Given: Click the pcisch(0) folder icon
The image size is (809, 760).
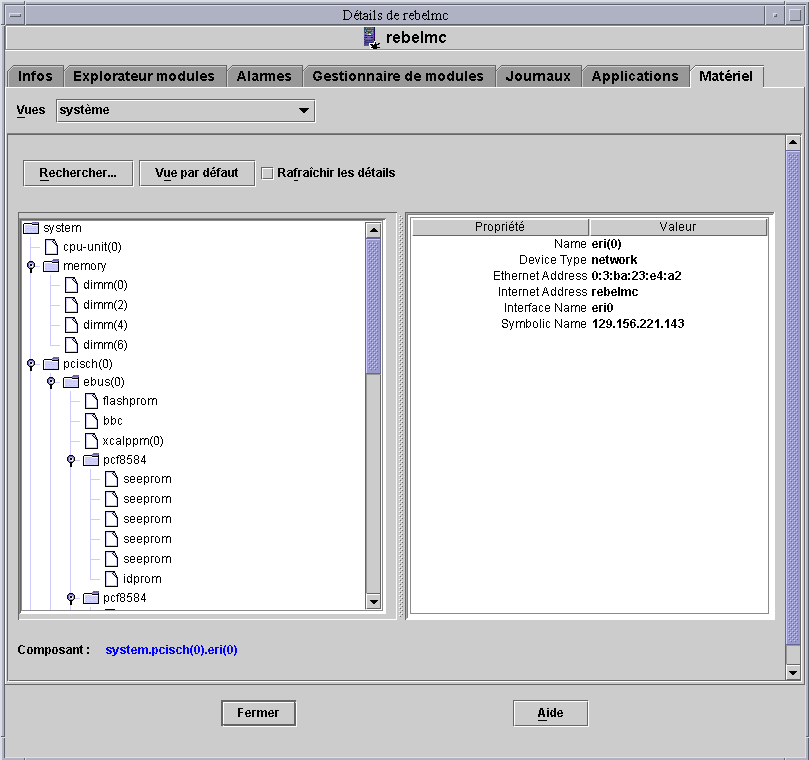Looking at the screenshot, I should (51, 364).
